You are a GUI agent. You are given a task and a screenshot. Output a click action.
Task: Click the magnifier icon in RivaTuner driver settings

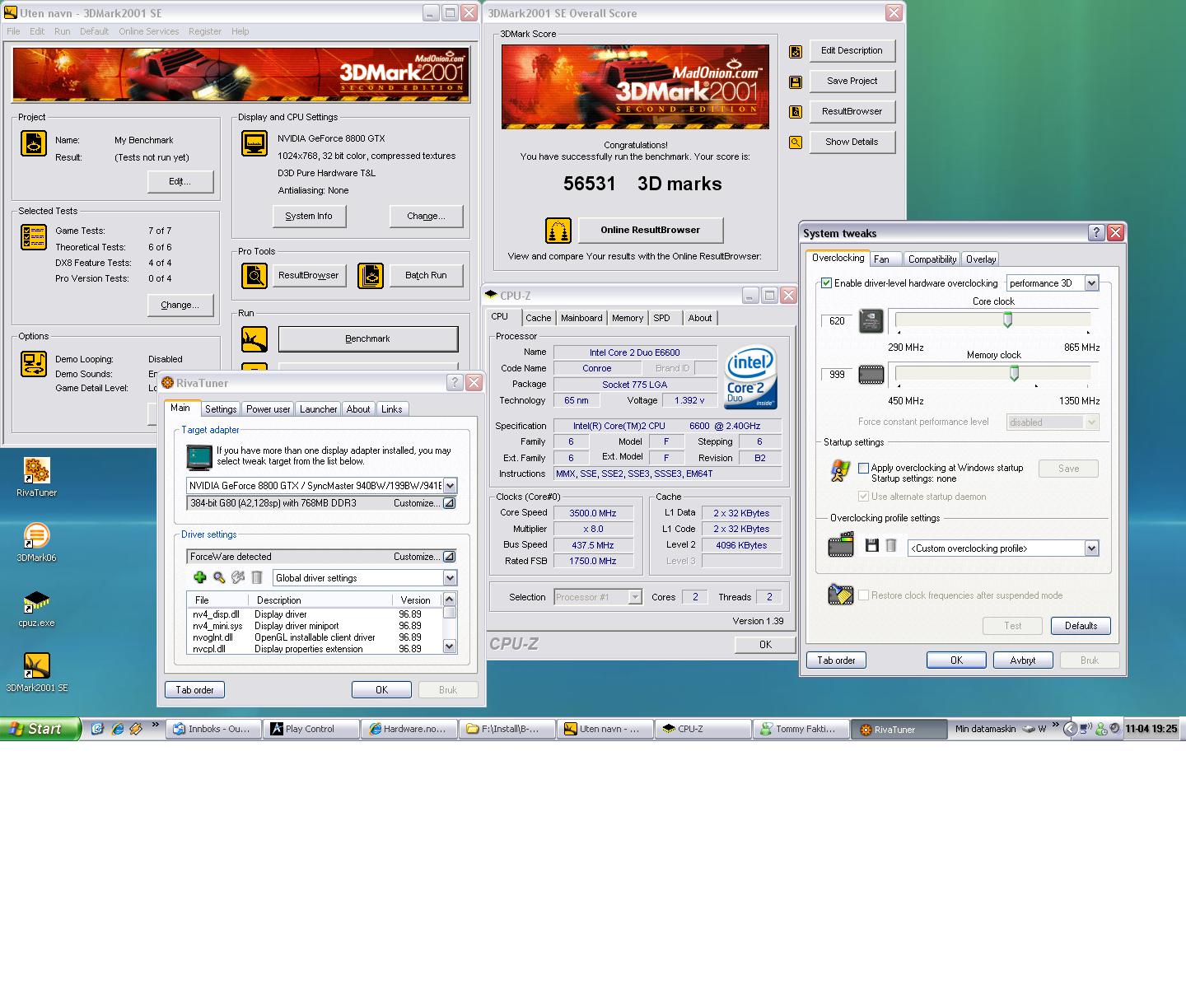219,578
